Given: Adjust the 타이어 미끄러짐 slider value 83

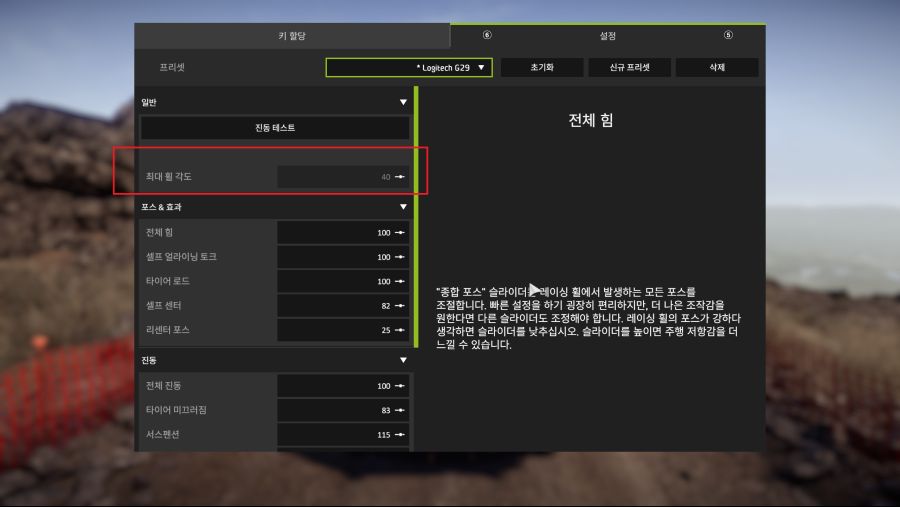Looking at the screenshot, I should coord(343,410).
